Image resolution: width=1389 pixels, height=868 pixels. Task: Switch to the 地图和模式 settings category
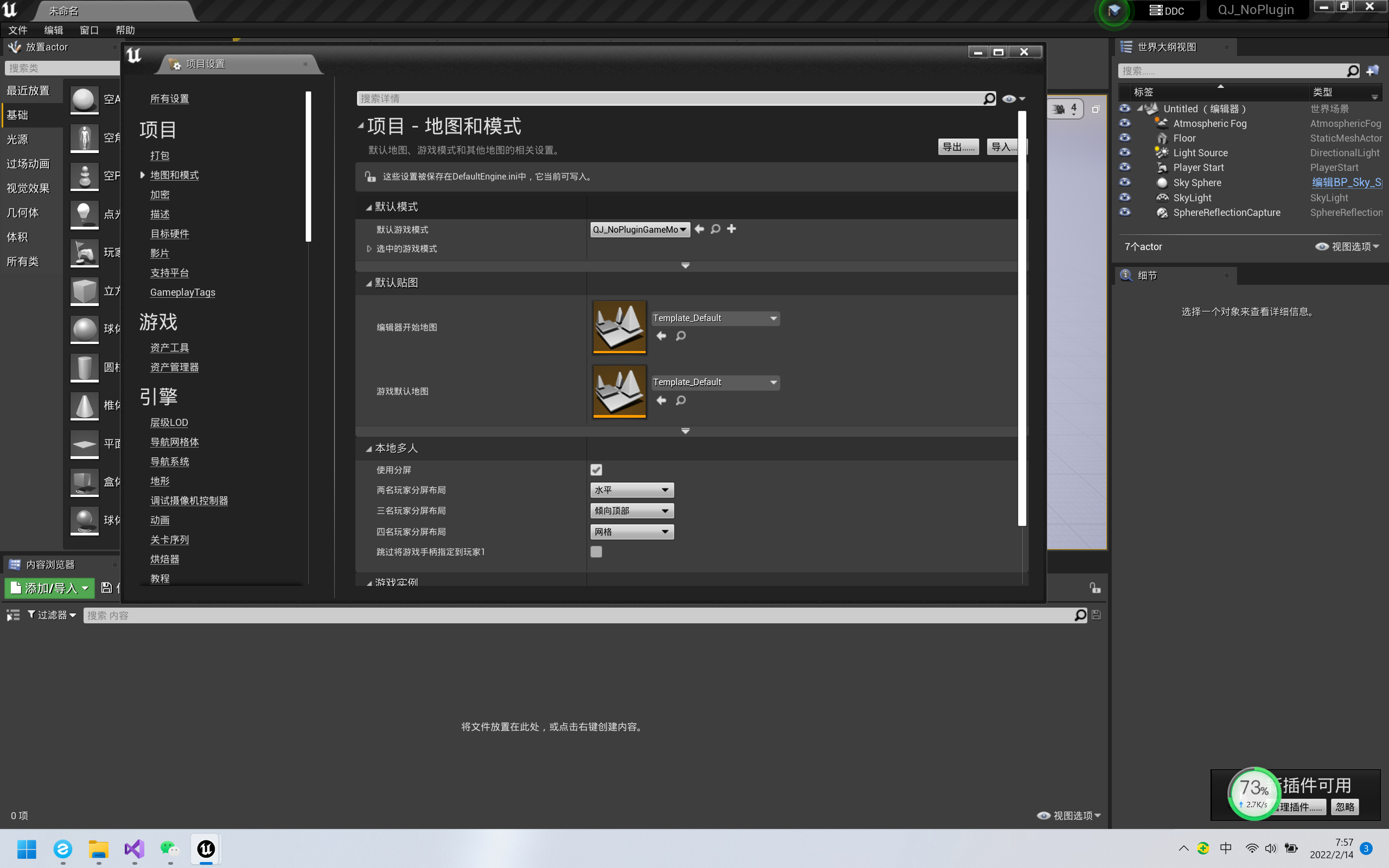click(x=174, y=175)
